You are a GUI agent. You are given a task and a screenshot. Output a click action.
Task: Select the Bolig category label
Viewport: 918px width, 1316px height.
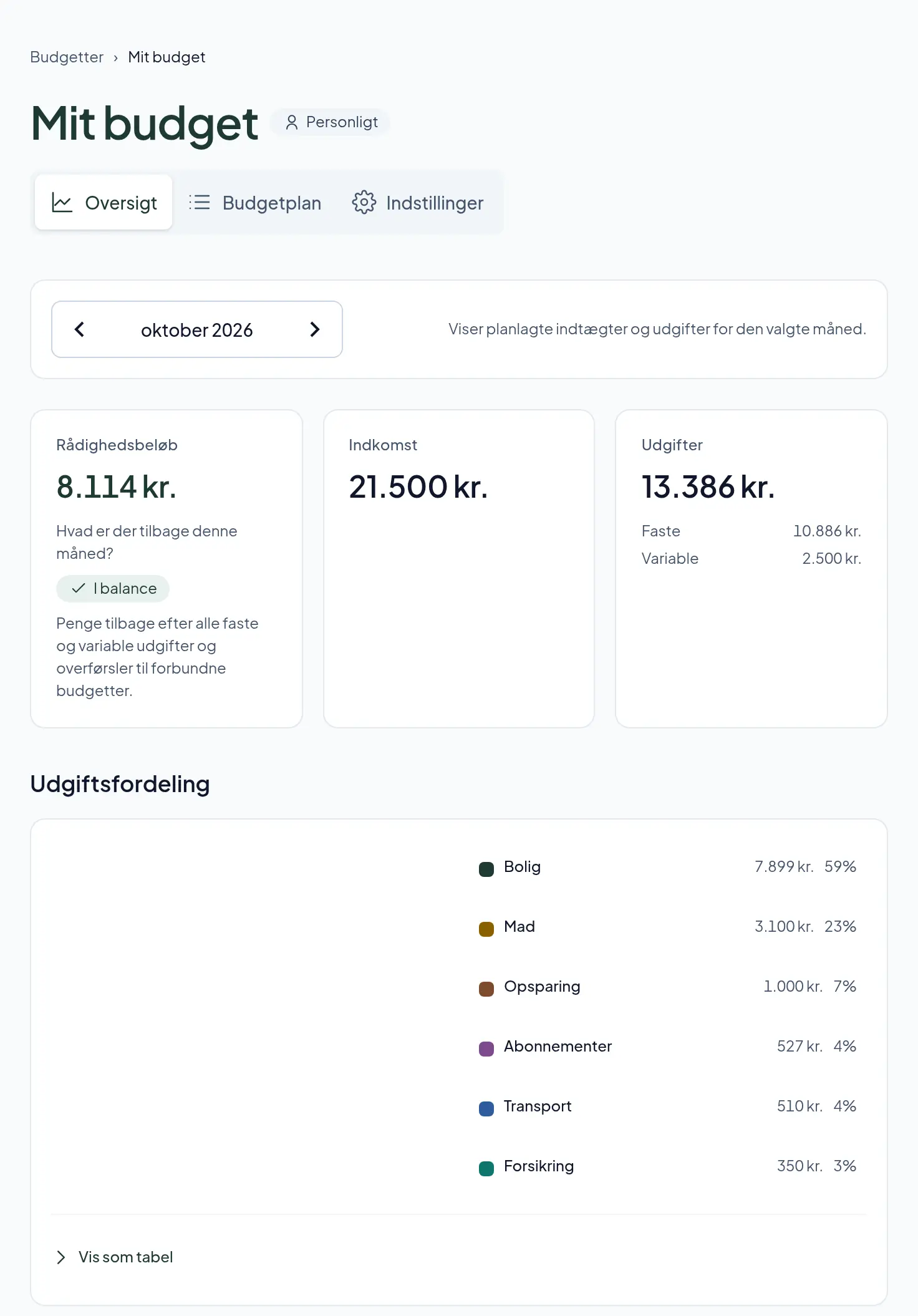[x=523, y=866]
